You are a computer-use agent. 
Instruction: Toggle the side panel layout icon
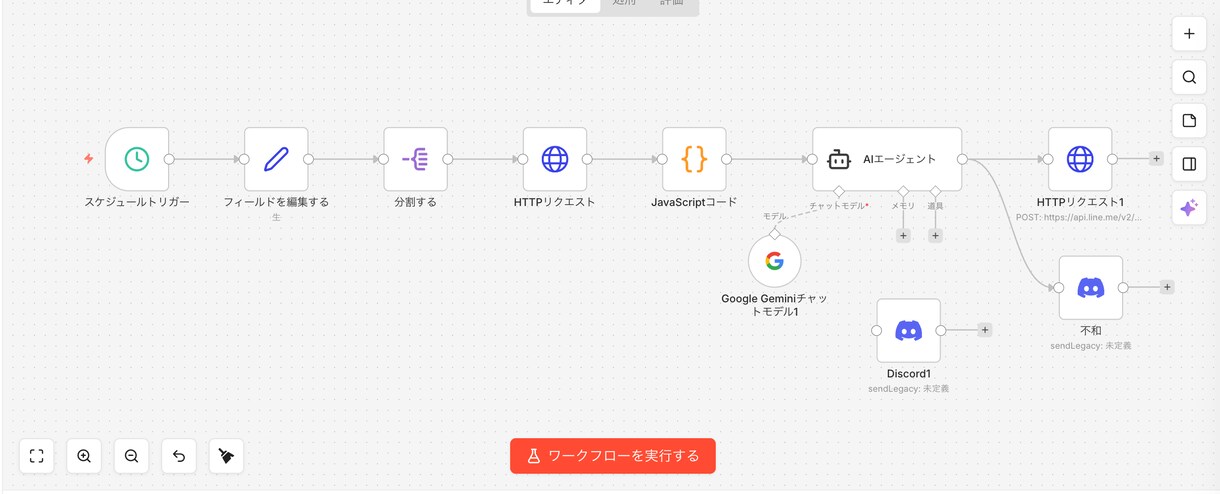pos(1189,164)
